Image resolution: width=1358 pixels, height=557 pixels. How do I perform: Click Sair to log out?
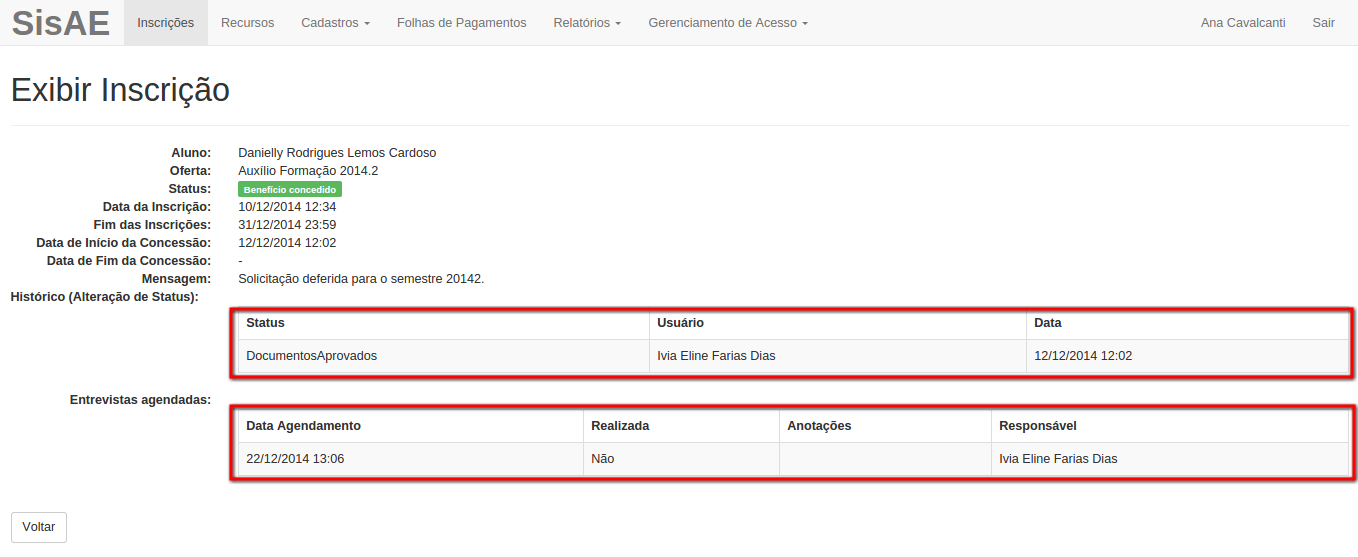(x=1323, y=22)
